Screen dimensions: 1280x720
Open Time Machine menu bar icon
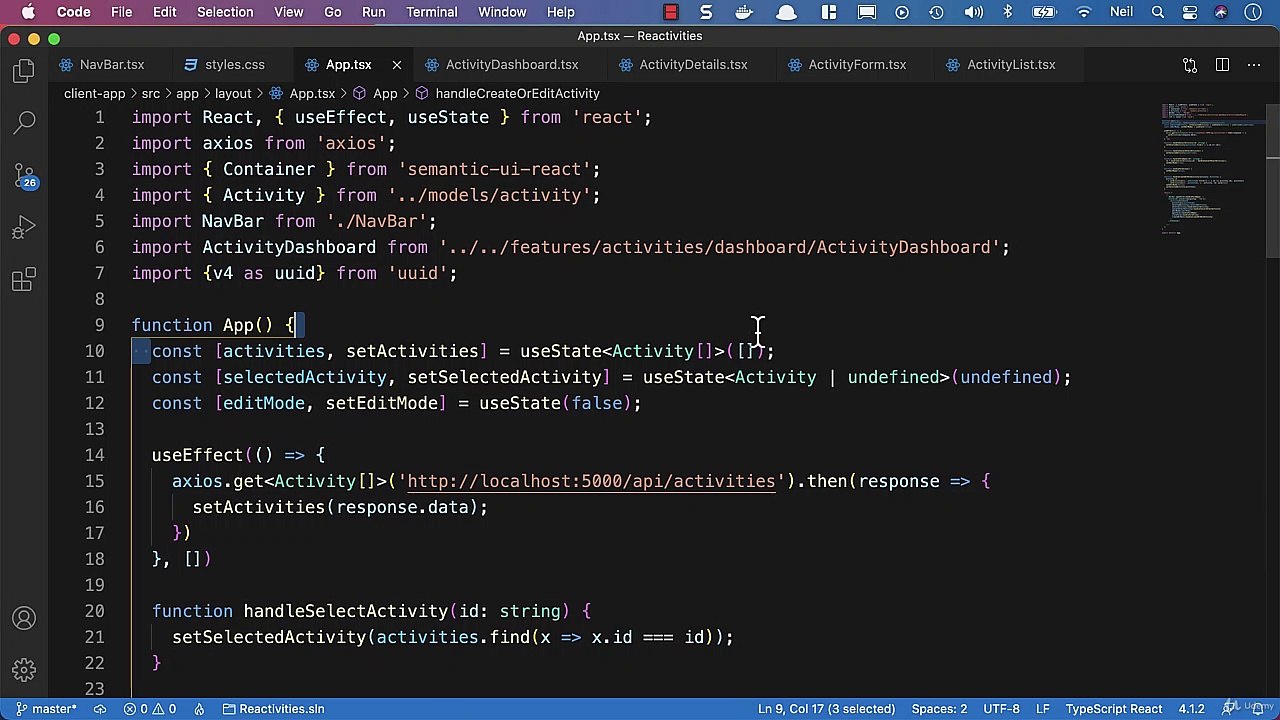(x=936, y=12)
